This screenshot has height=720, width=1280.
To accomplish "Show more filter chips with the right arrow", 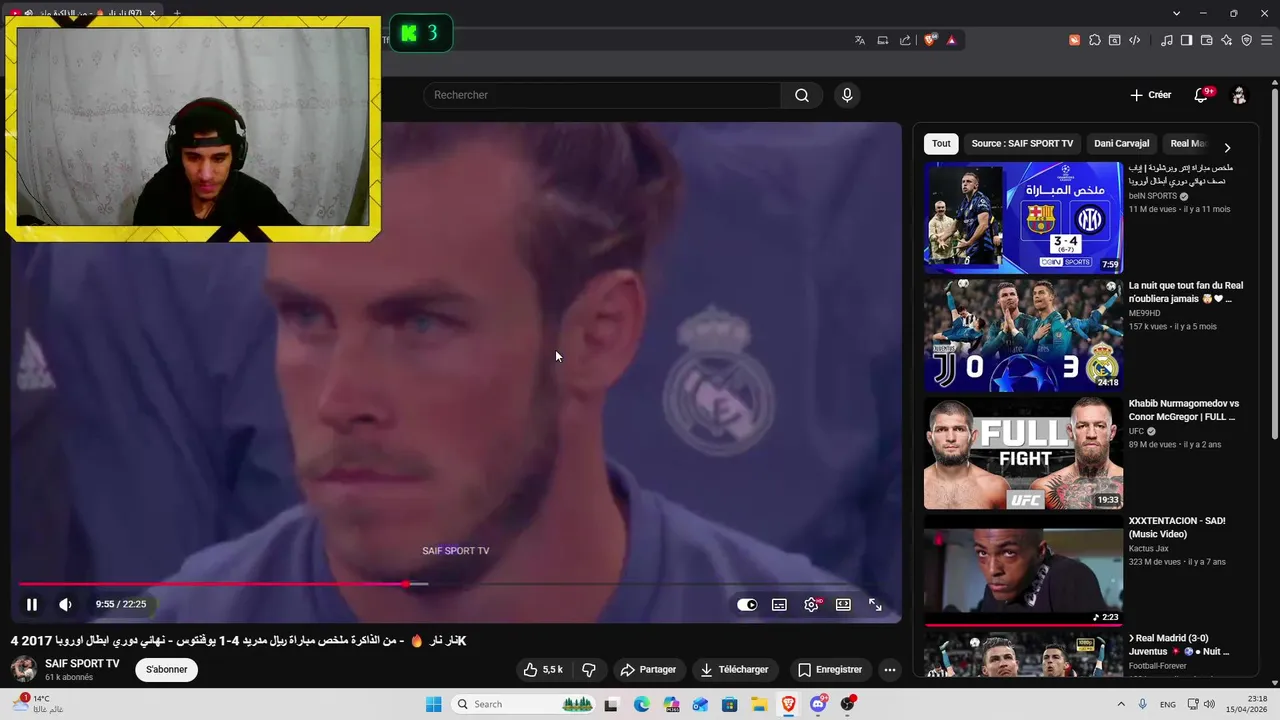I will coord(1227,147).
